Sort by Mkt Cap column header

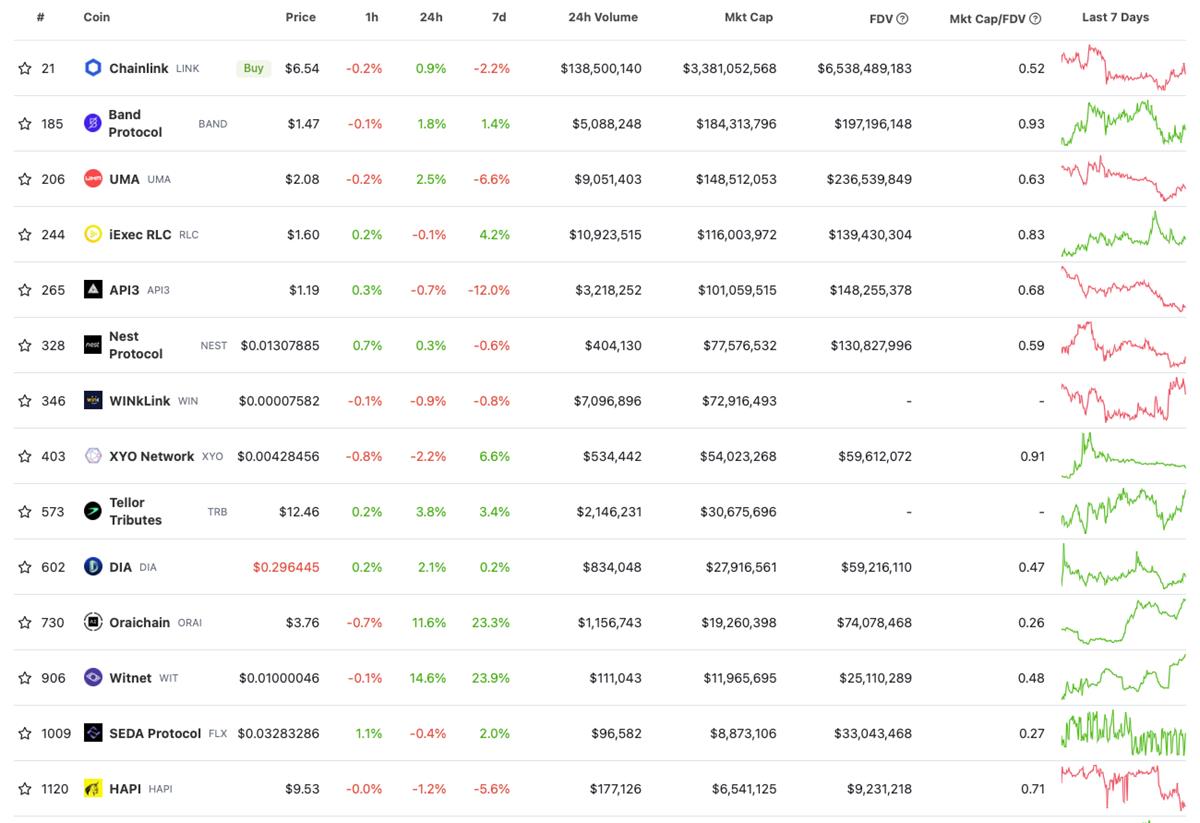tap(748, 17)
